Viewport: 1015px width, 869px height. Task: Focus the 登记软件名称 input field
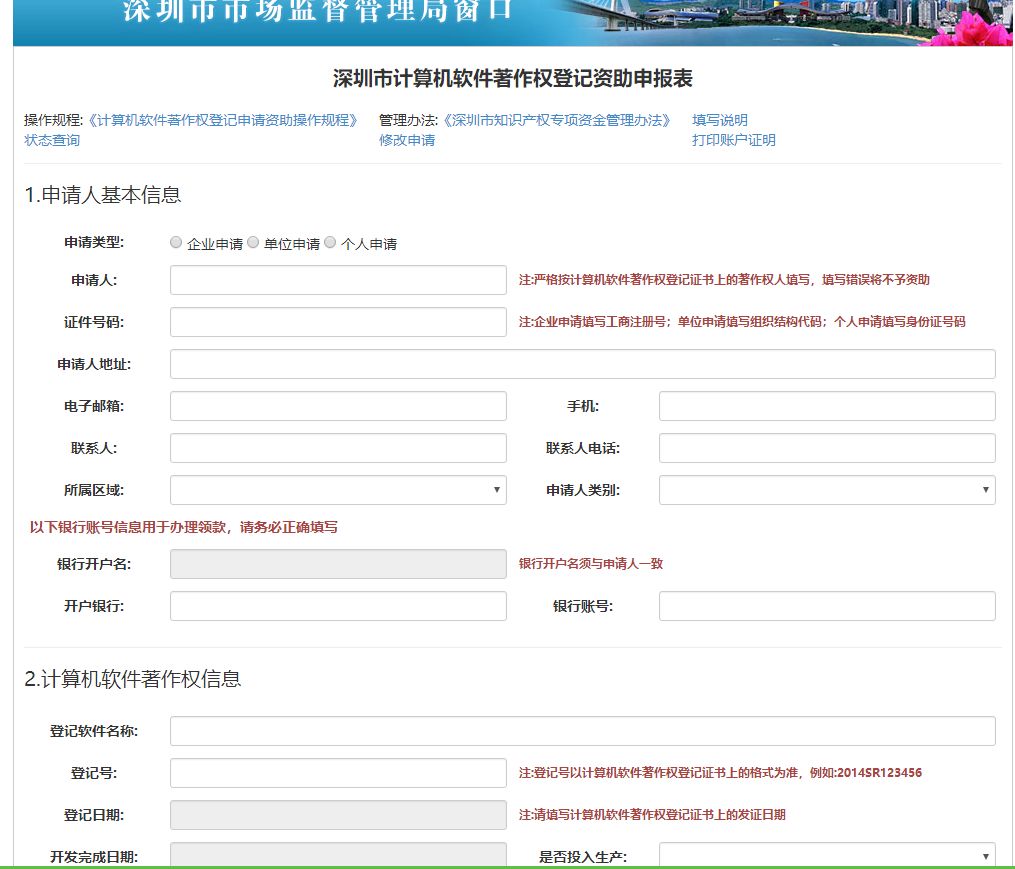[583, 731]
